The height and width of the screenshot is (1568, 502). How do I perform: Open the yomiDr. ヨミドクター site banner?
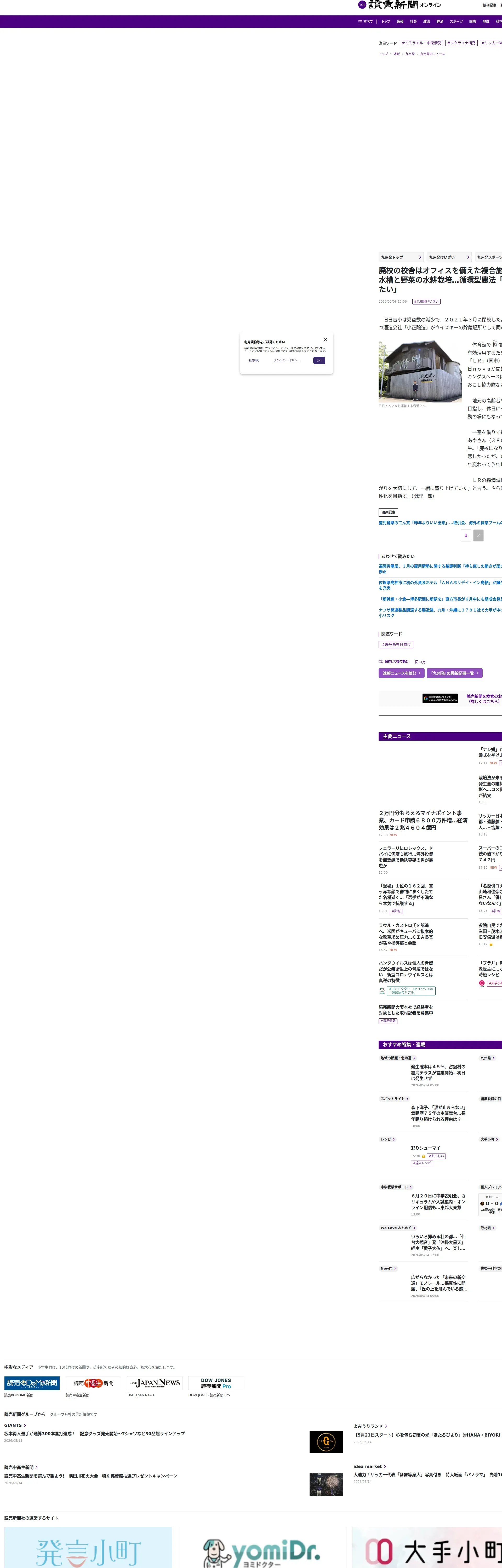pyautogui.click(x=262, y=1547)
